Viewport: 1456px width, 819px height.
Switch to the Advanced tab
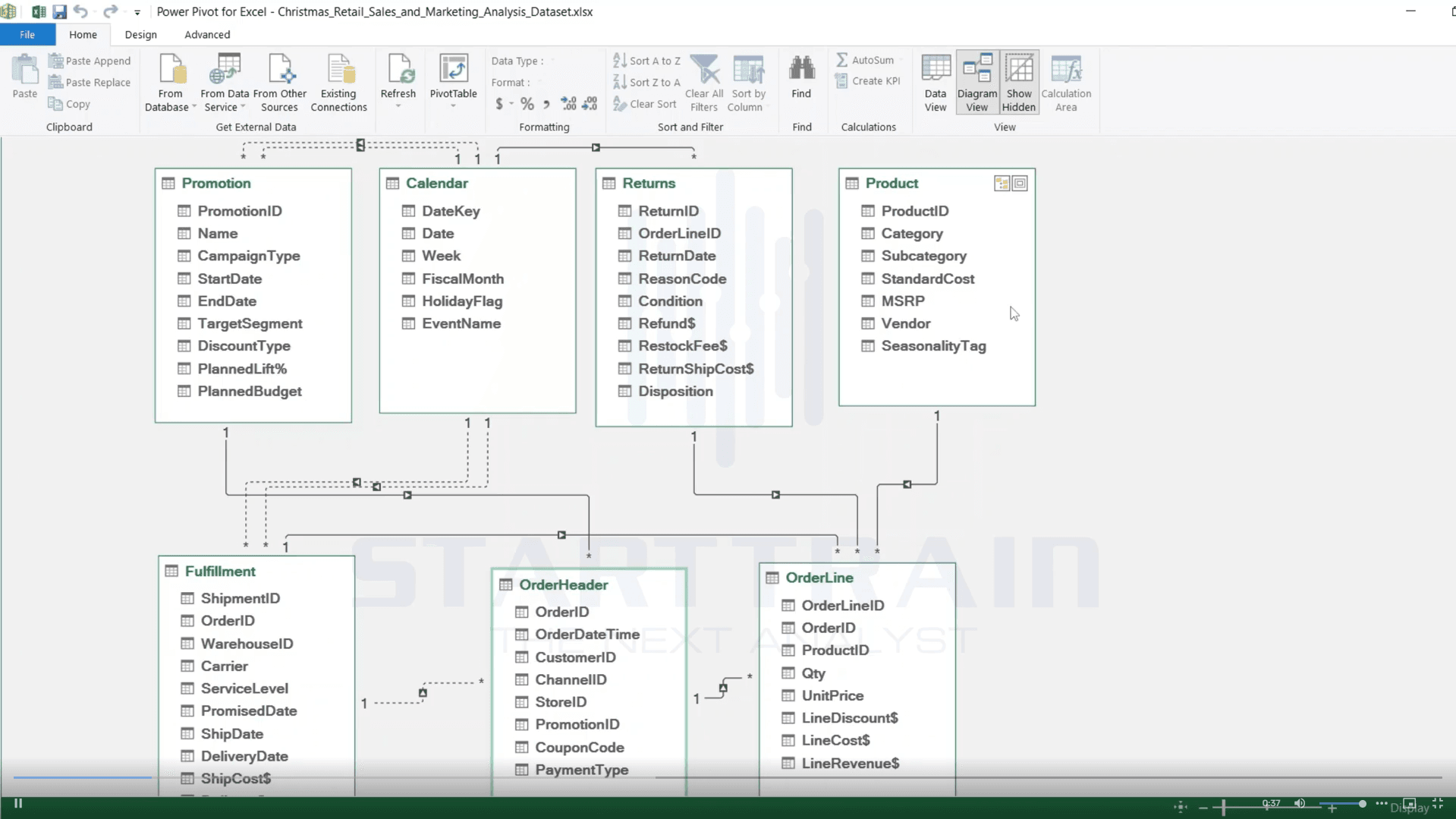pos(207,35)
